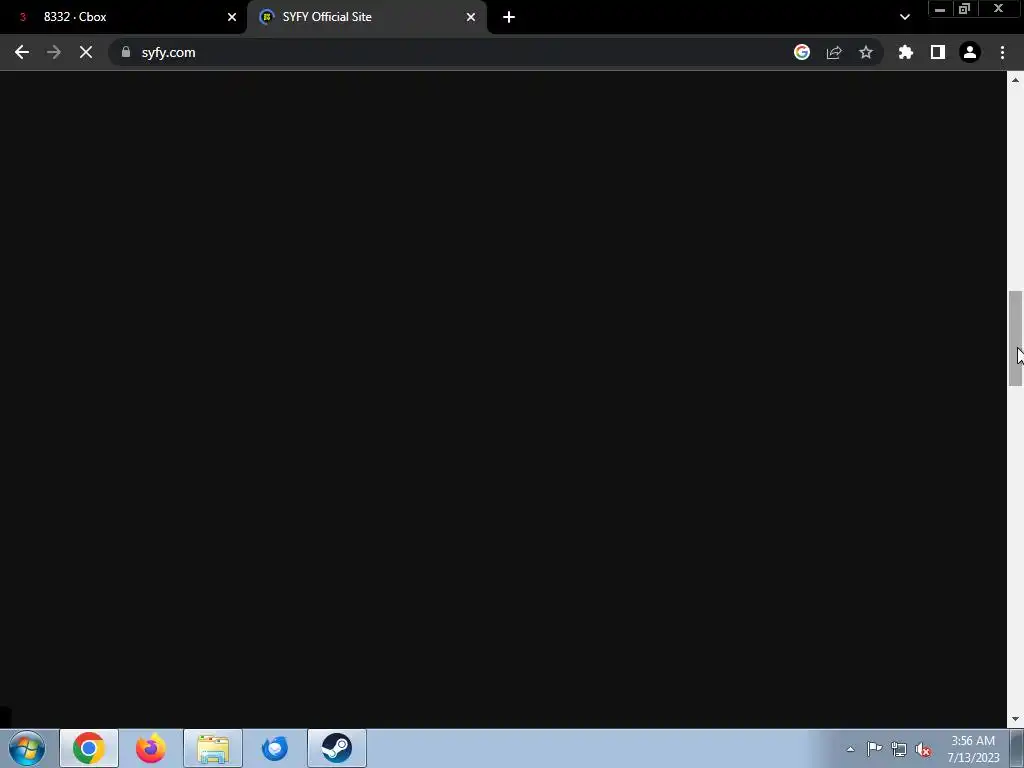Close the 8332 · Cbox tab

click(x=232, y=17)
